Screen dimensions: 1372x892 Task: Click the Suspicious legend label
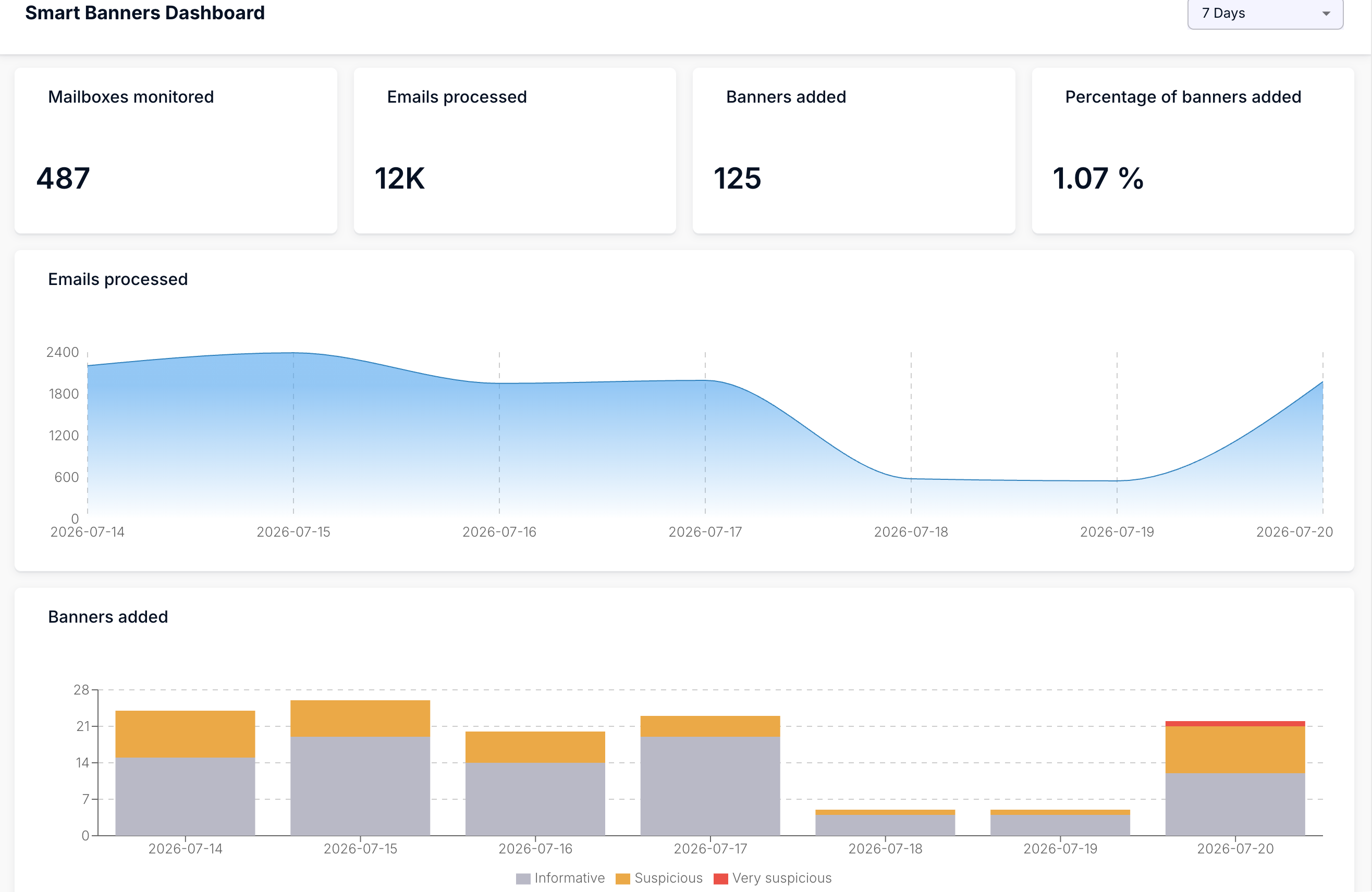coord(669,877)
